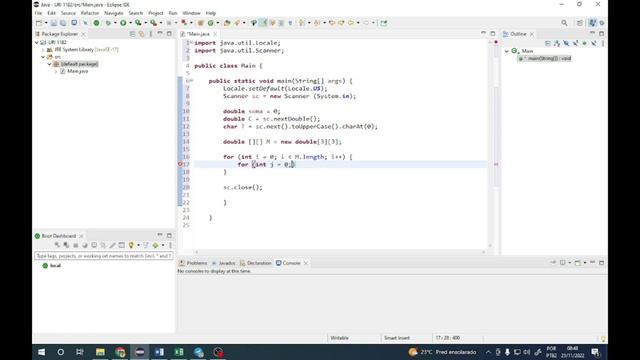Screen dimensions: 640x360
Task: Toggle Mark Occurrences in main toolbar
Action: pyautogui.click(x=263, y=23)
